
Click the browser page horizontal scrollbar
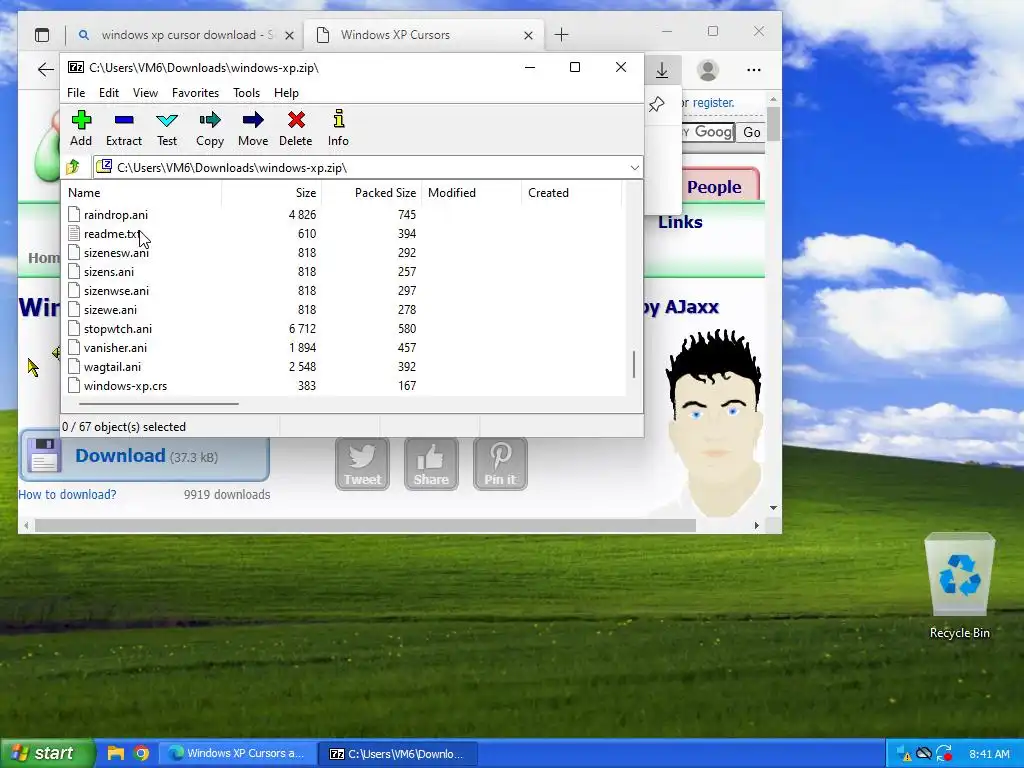point(366,525)
